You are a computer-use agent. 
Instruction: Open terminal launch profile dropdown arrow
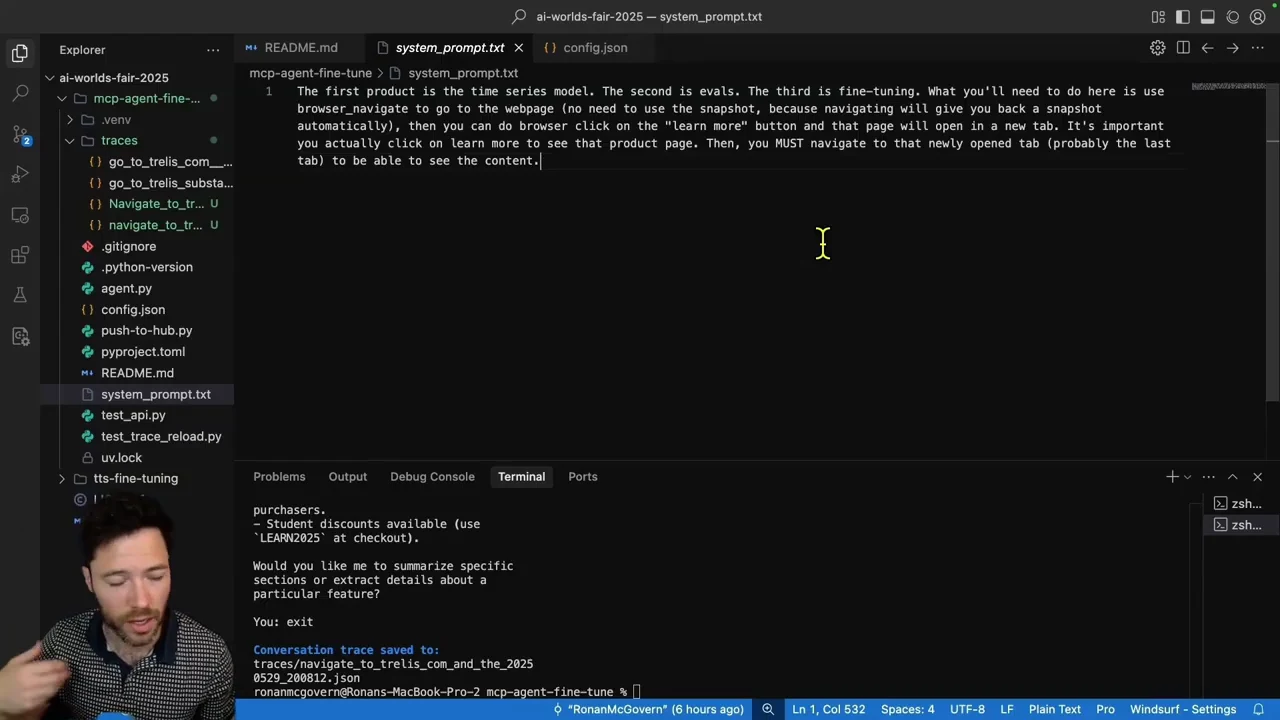[x=1187, y=477]
